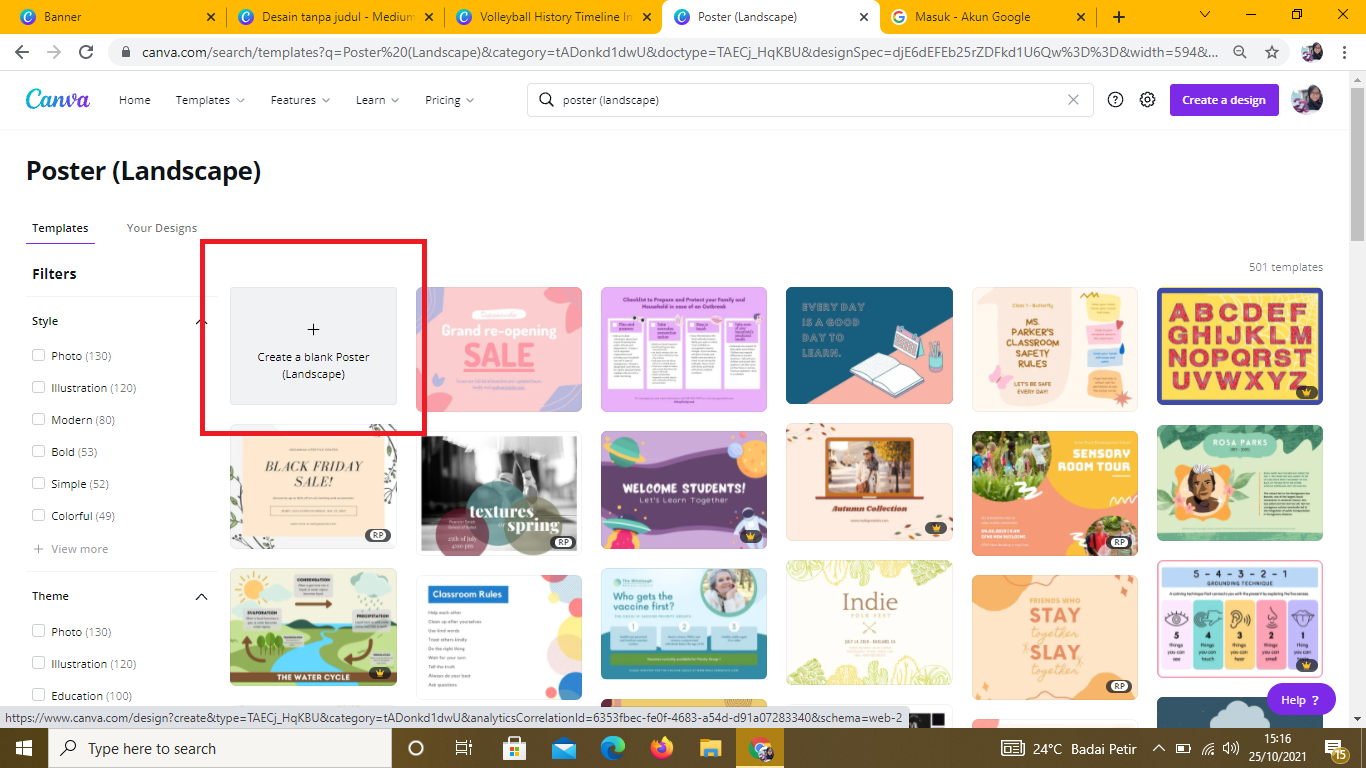Expand the Templates dropdown menu
1366x768 pixels.
click(210, 100)
